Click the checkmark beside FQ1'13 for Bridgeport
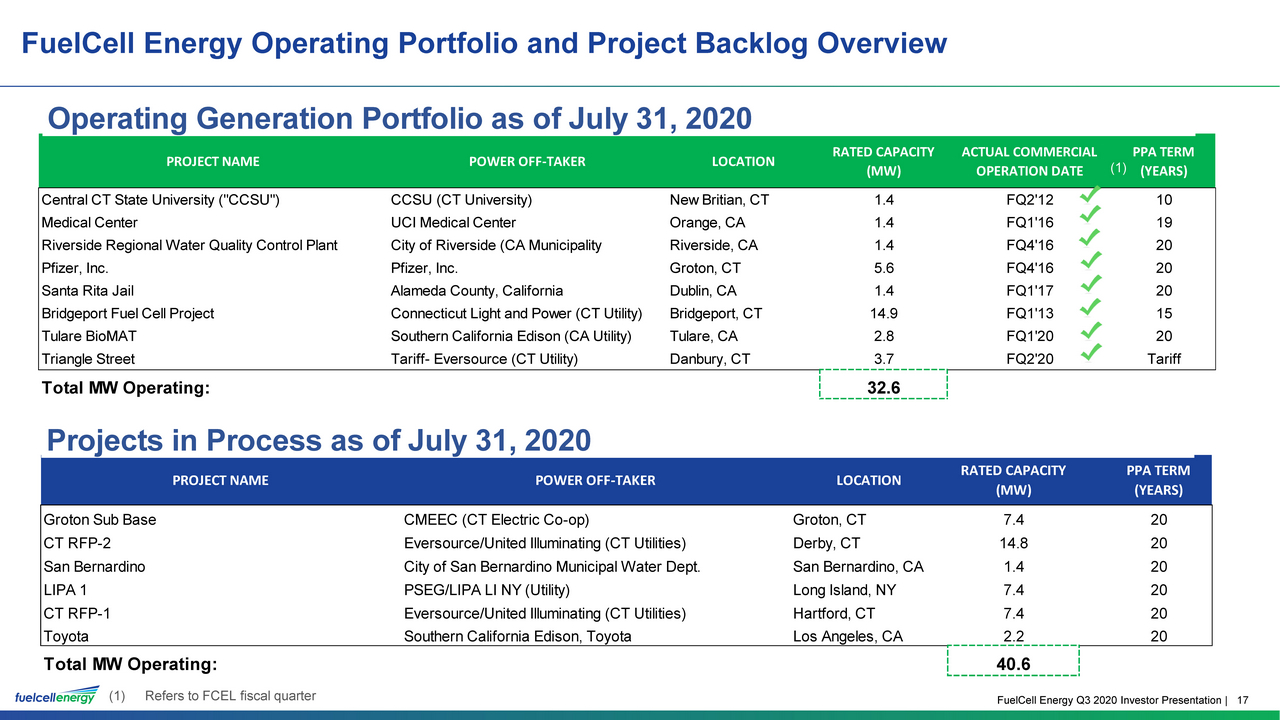This screenshot has height=720, width=1280. pos(1092,306)
